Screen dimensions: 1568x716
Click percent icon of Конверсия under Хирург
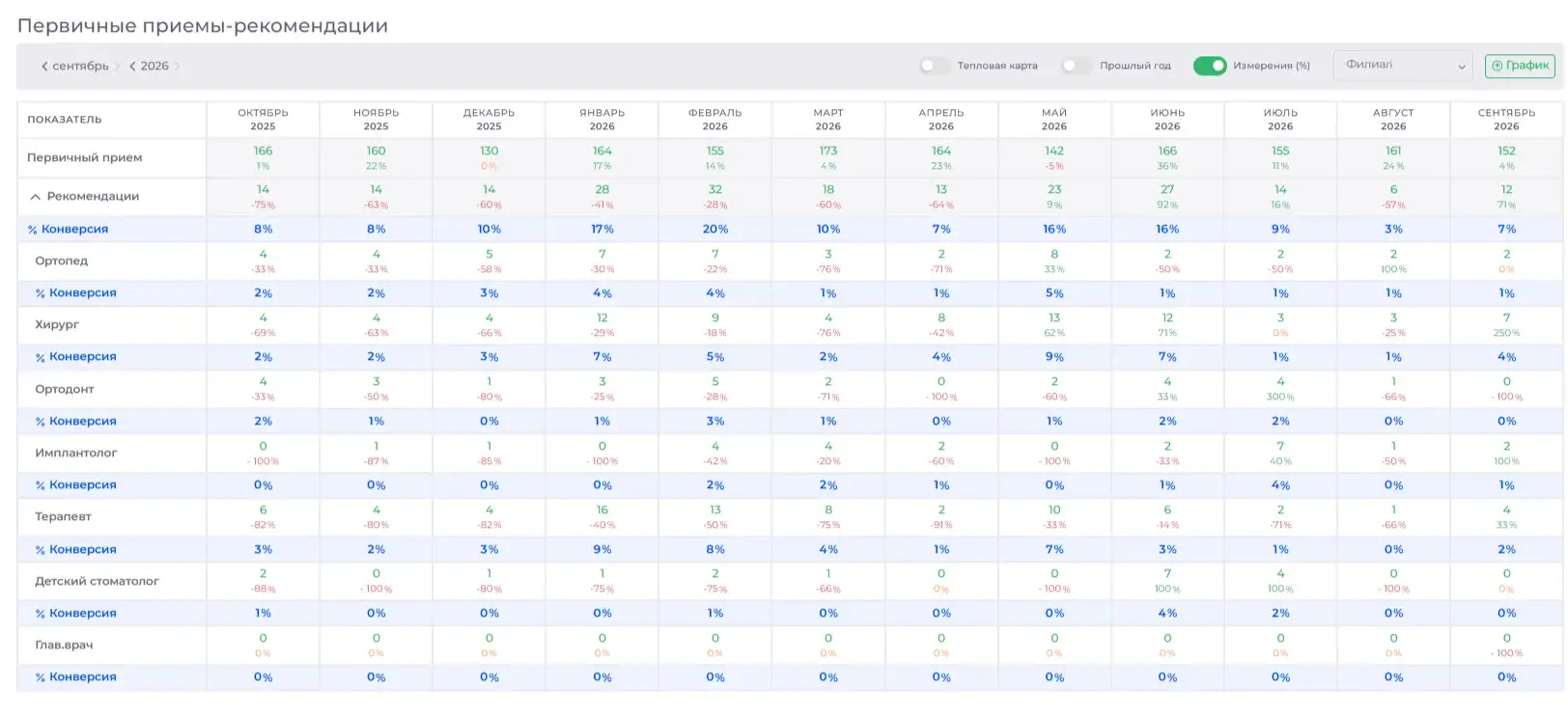click(x=40, y=357)
